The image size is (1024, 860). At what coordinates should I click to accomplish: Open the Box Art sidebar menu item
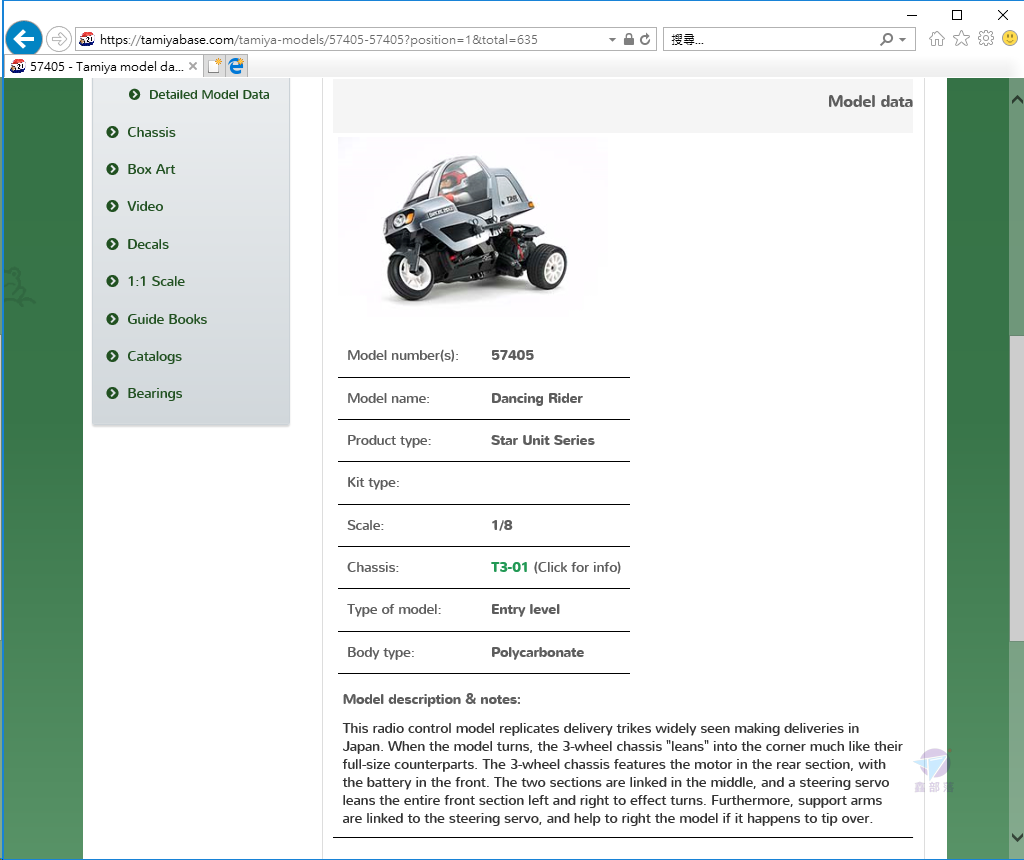click(x=151, y=170)
